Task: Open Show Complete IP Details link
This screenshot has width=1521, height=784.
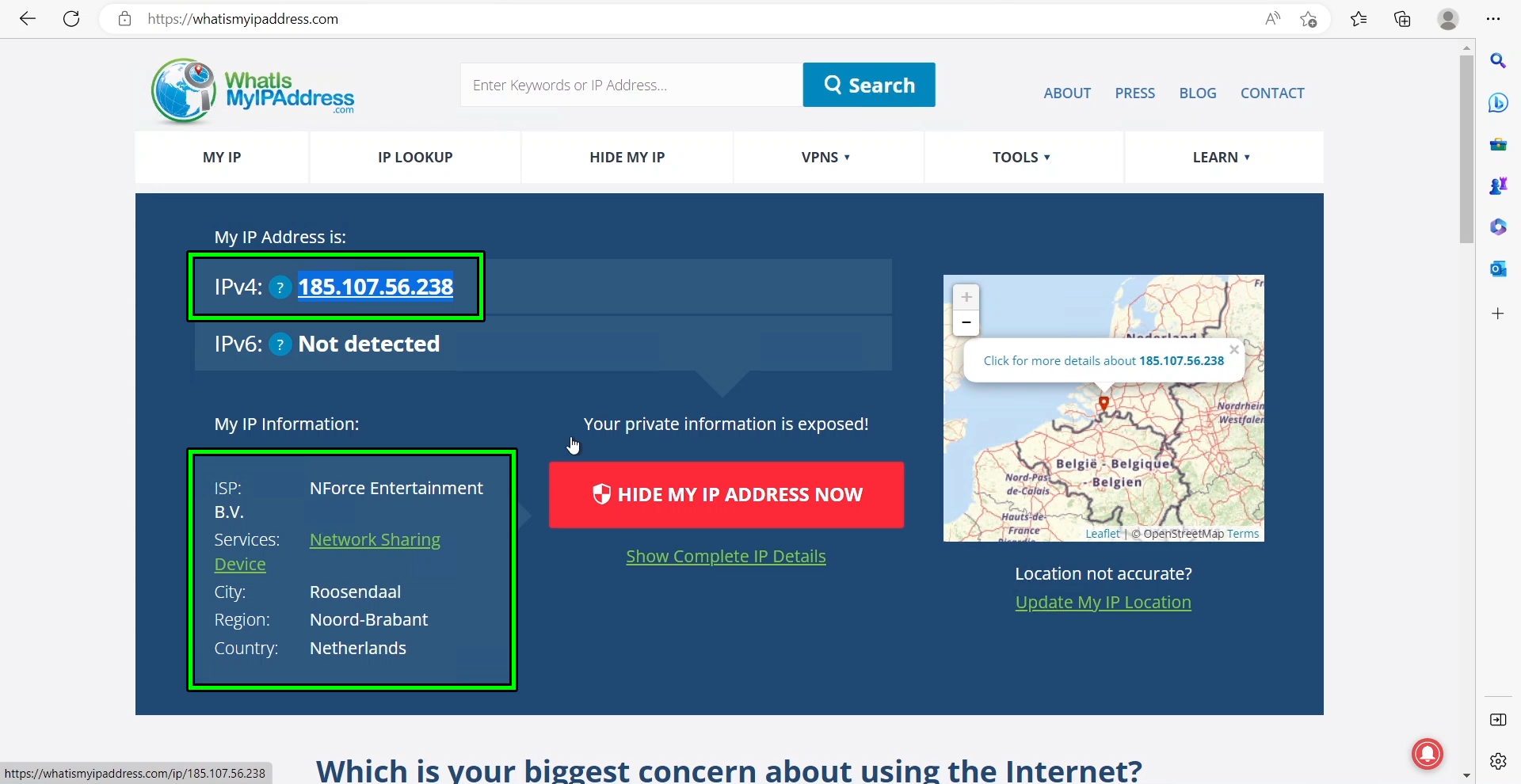Action: click(x=726, y=556)
